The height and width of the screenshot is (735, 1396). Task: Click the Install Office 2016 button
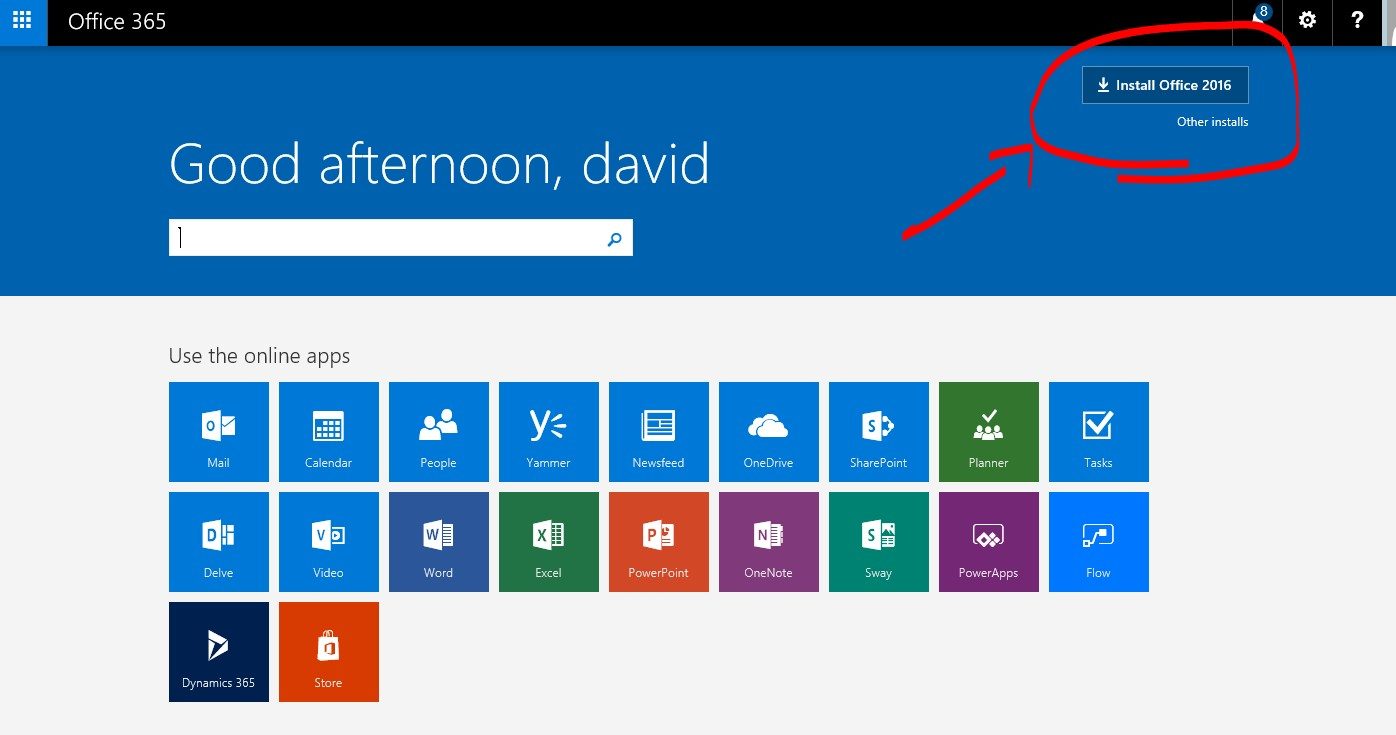(x=1165, y=85)
